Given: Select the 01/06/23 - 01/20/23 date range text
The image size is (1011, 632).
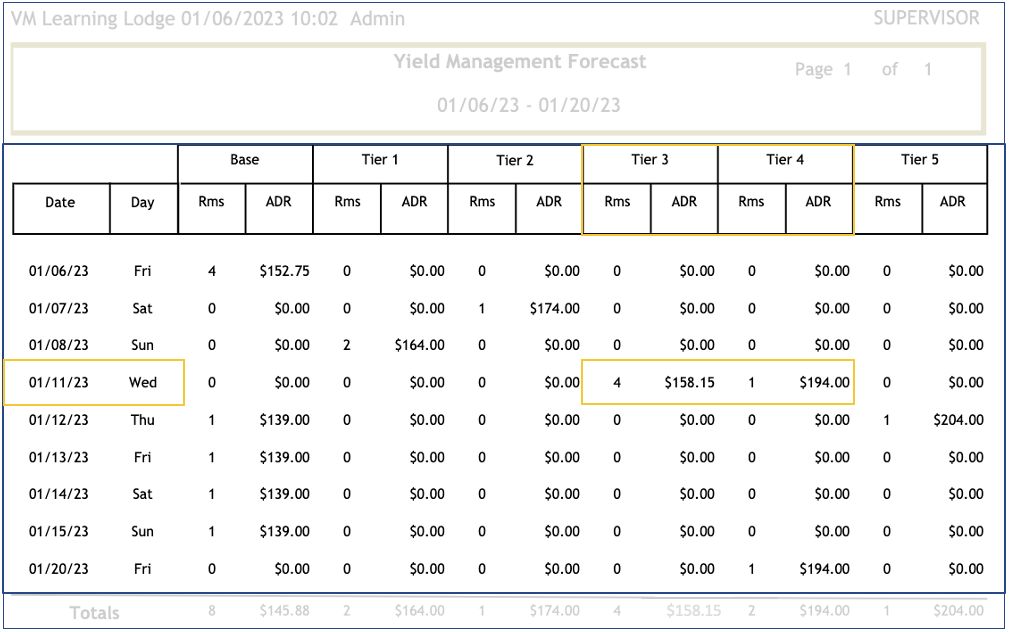Looking at the screenshot, I should pos(528,105).
